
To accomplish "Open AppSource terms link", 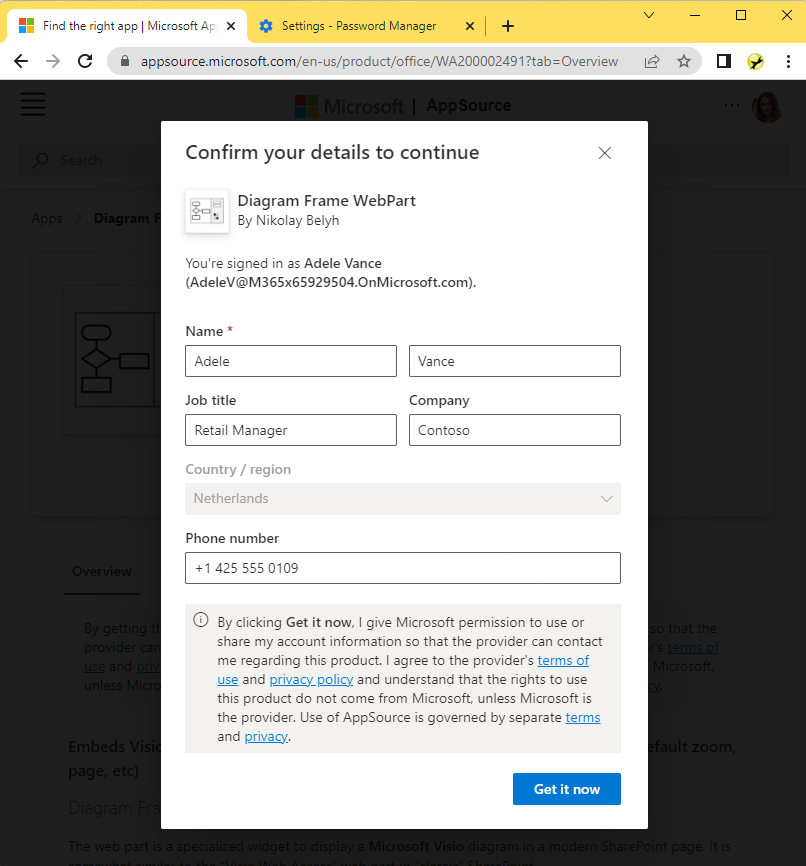I will coord(583,717).
